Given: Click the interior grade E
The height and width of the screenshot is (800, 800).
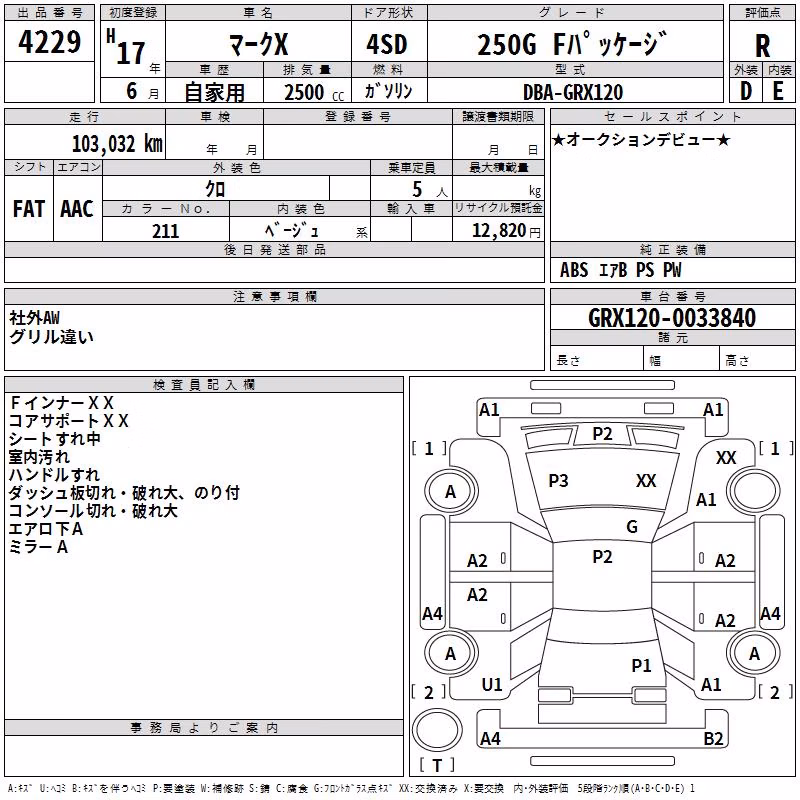Looking at the screenshot, I should (x=778, y=91).
